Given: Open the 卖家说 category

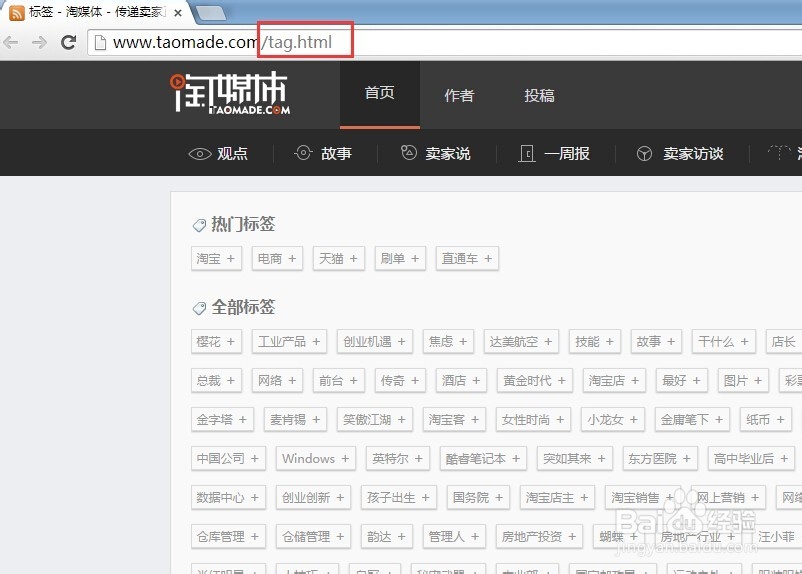Looking at the screenshot, I should [x=448, y=153].
